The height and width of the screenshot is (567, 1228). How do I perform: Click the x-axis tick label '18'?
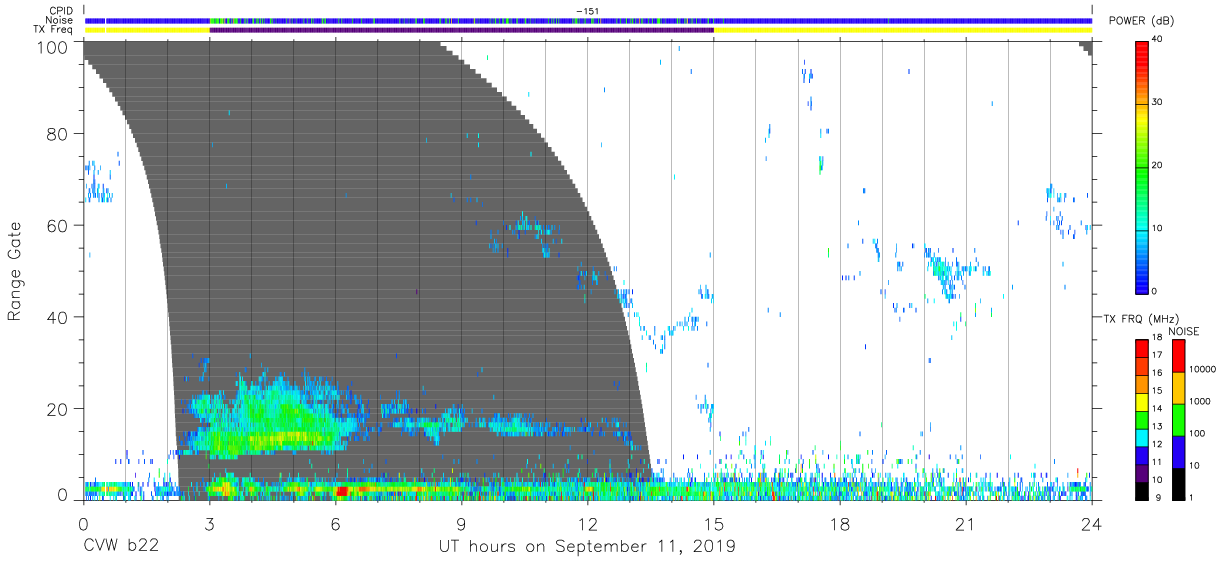point(840,524)
